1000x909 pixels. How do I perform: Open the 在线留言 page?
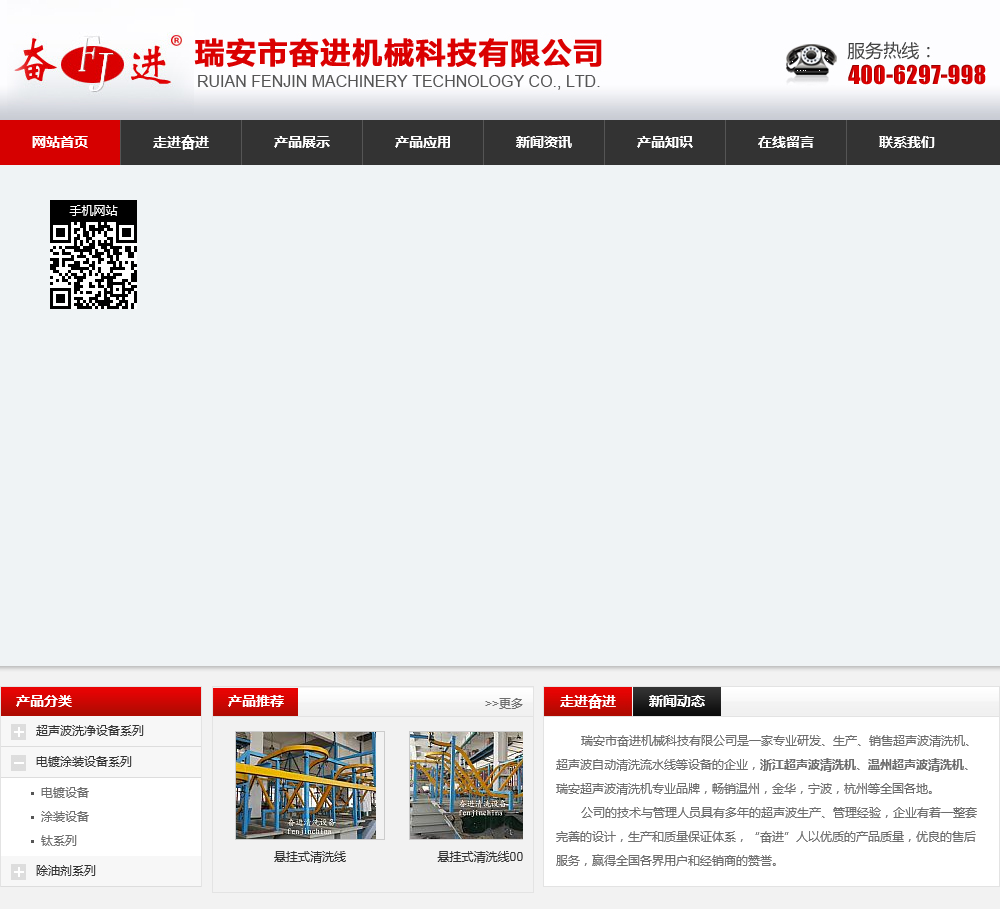pos(786,142)
